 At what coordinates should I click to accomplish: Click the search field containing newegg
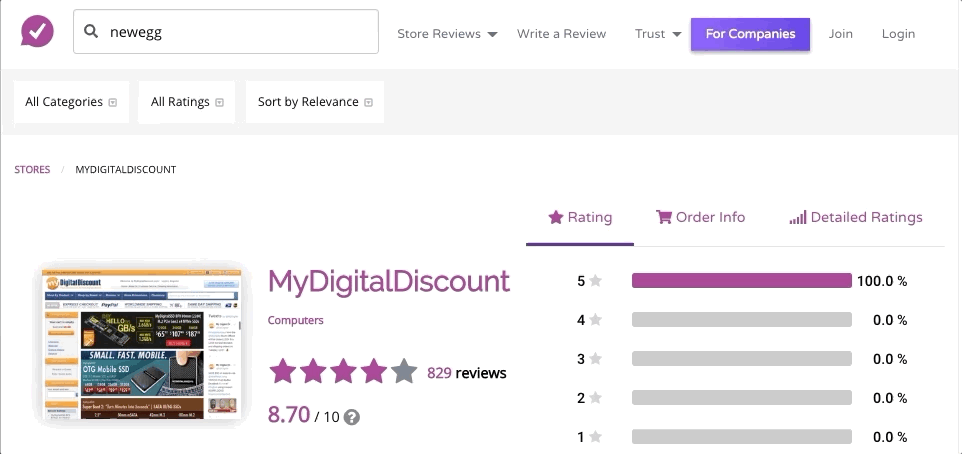[226, 31]
